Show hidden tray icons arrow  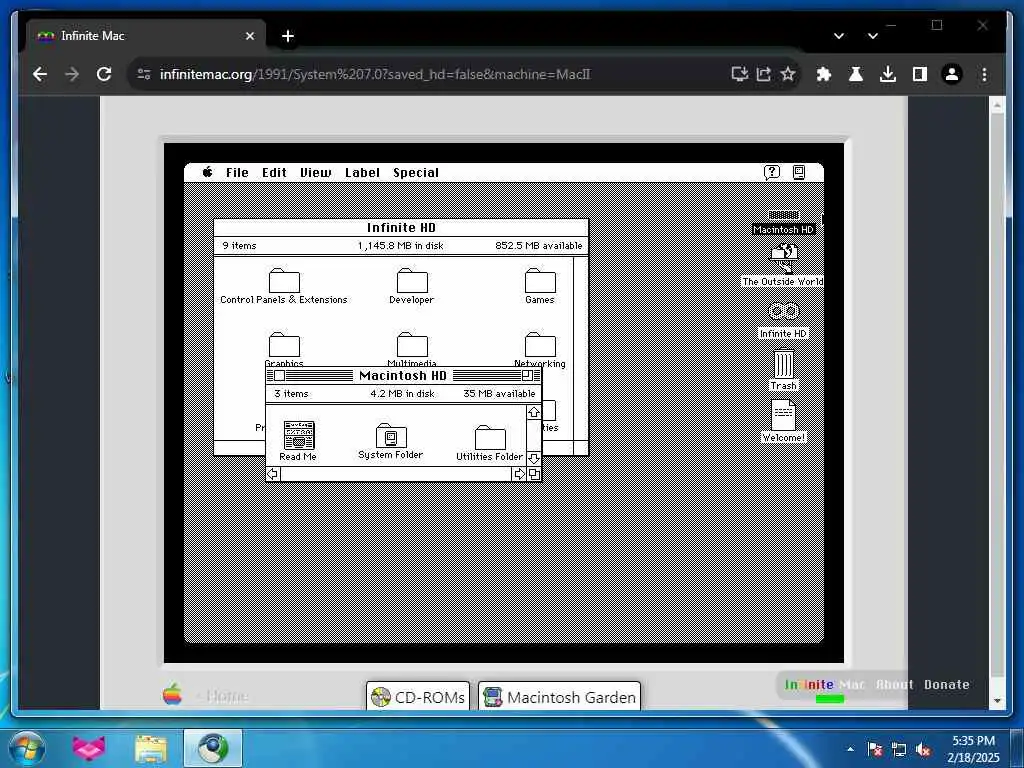coord(850,749)
